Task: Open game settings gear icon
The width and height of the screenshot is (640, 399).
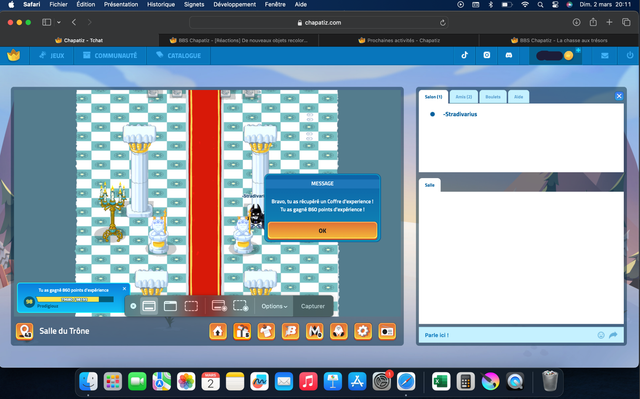Action: (363, 331)
